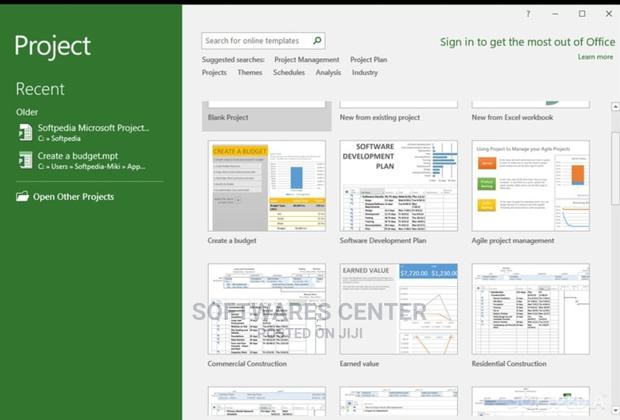Select suggested search Projects
This screenshot has height=420, width=620.
click(214, 73)
